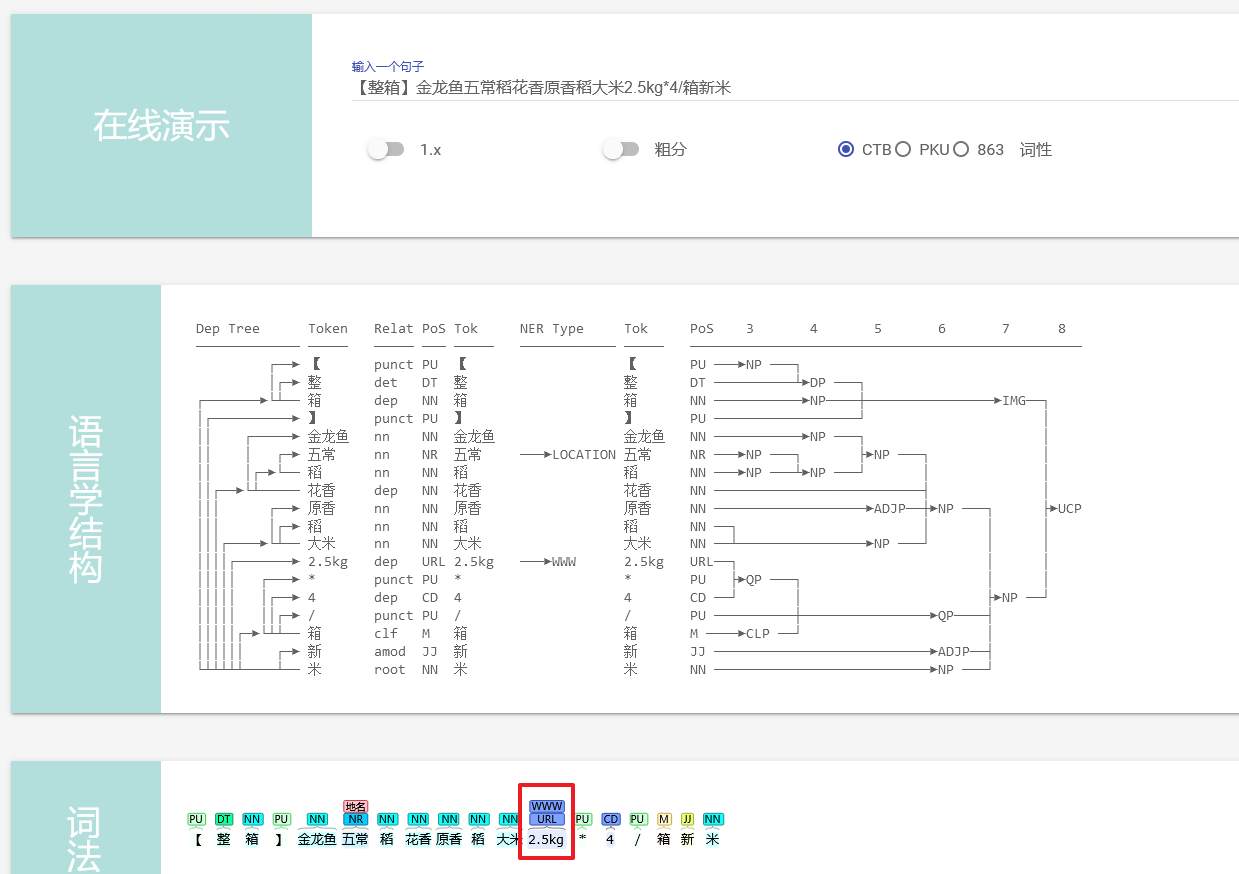Click inside the sentence input field
This screenshot has width=1239, height=874.
(600, 88)
